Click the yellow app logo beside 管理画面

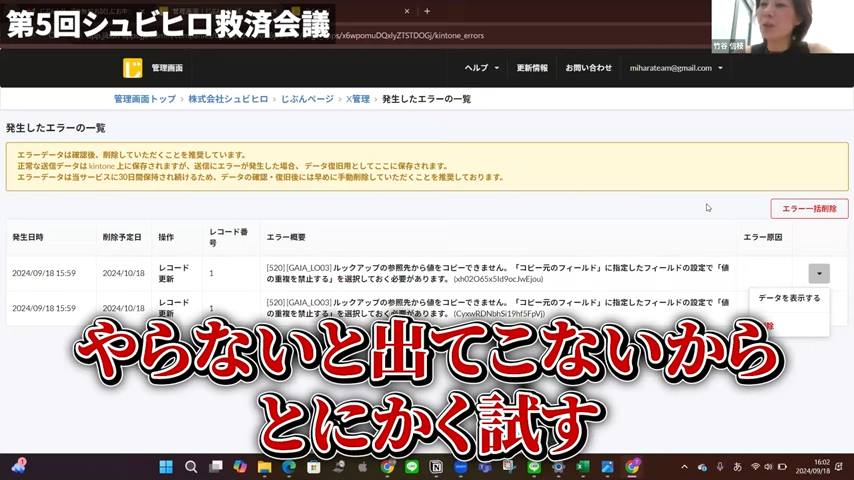pos(132,68)
